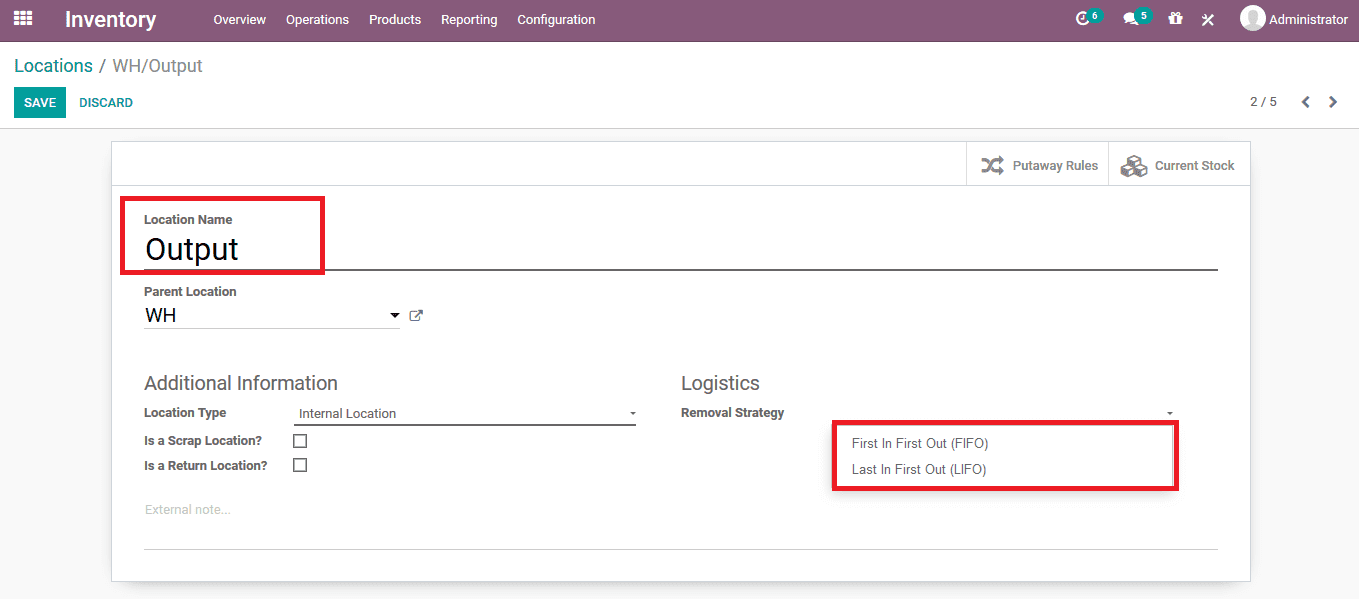The width and height of the screenshot is (1359, 599).
Task: Open the activities clock icon
Action: [1082, 19]
